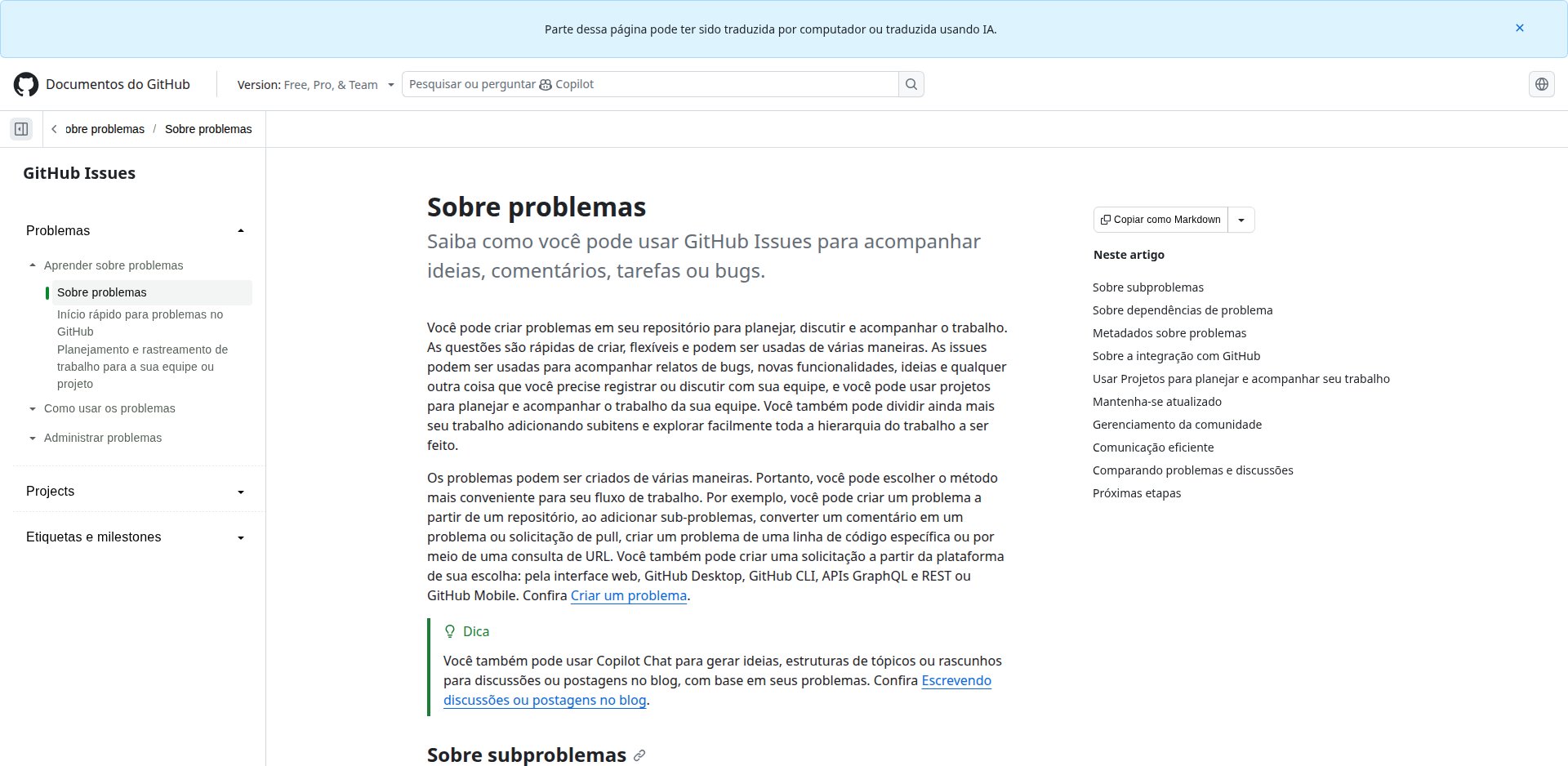The height and width of the screenshot is (766, 1568).
Task: Dismiss the translation notice banner
Action: (1520, 28)
